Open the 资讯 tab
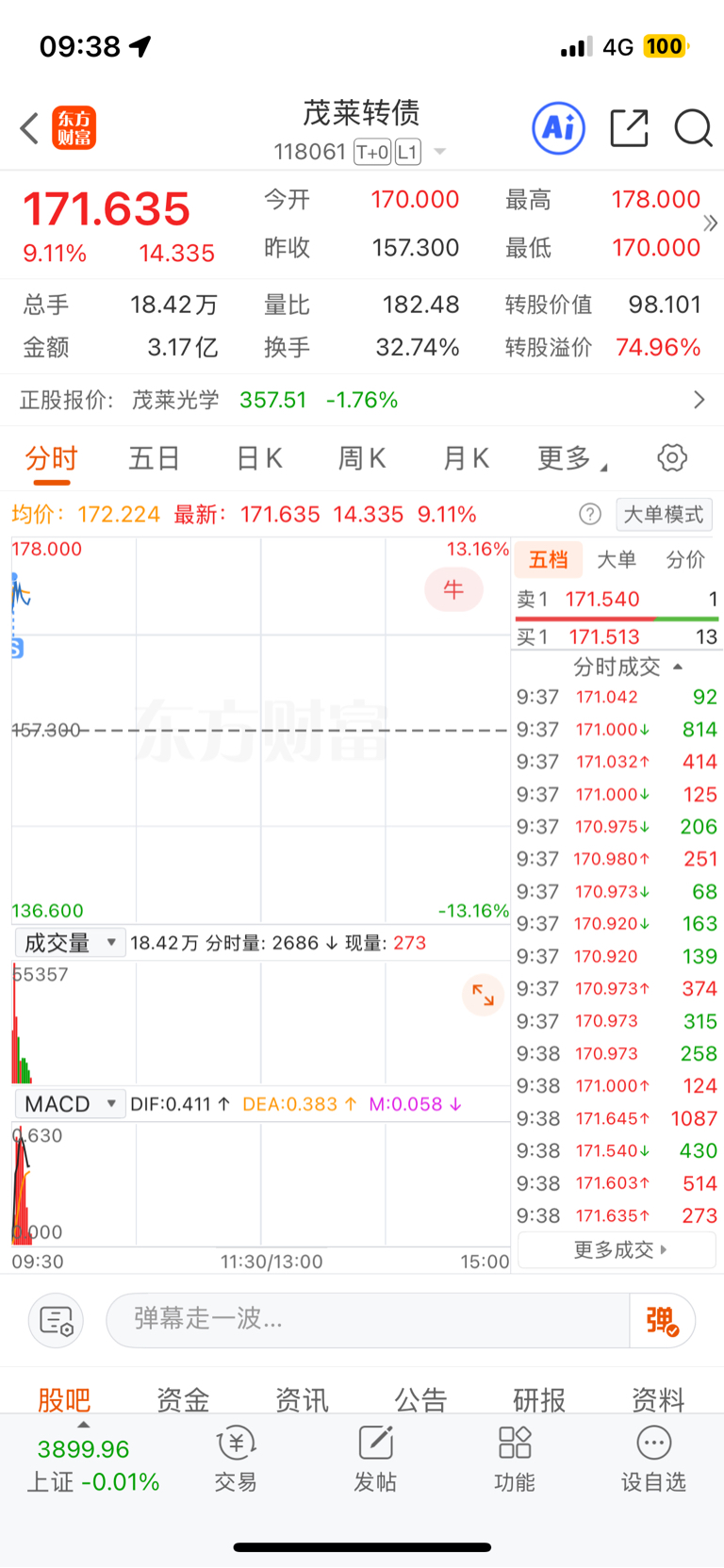The image size is (724, 1568). click(302, 1400)
